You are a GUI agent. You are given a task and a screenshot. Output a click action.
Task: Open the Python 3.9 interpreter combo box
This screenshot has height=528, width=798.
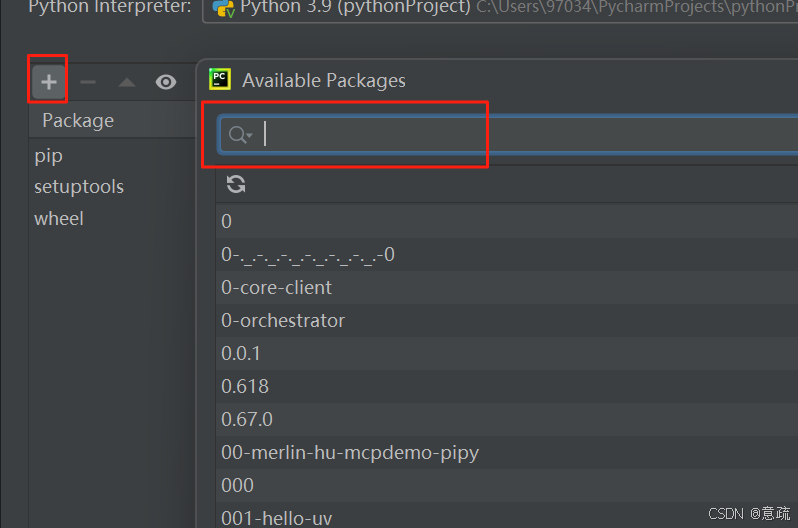[500, 8]
